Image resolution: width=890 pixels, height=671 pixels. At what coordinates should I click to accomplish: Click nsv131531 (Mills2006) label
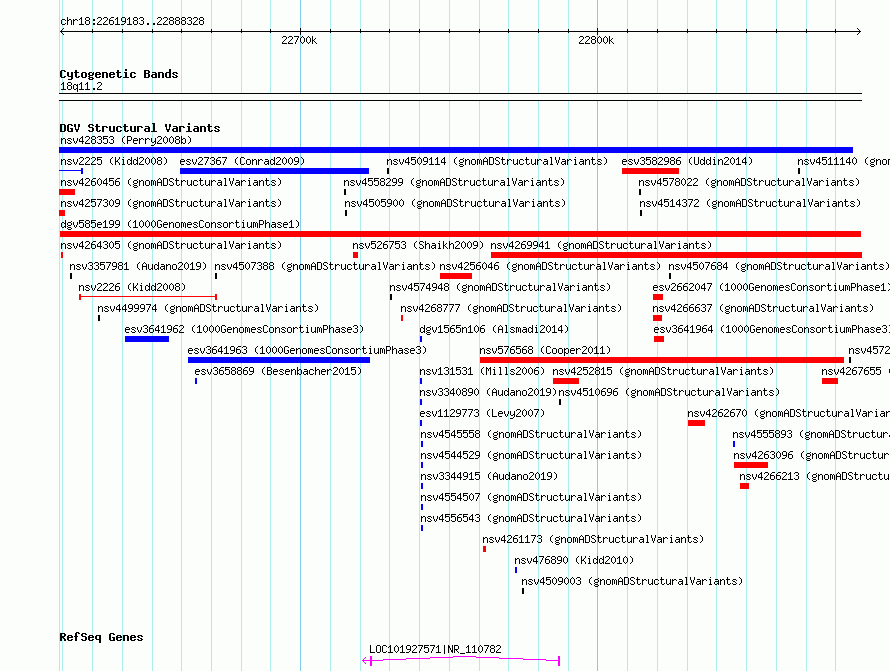pos(482,371)
